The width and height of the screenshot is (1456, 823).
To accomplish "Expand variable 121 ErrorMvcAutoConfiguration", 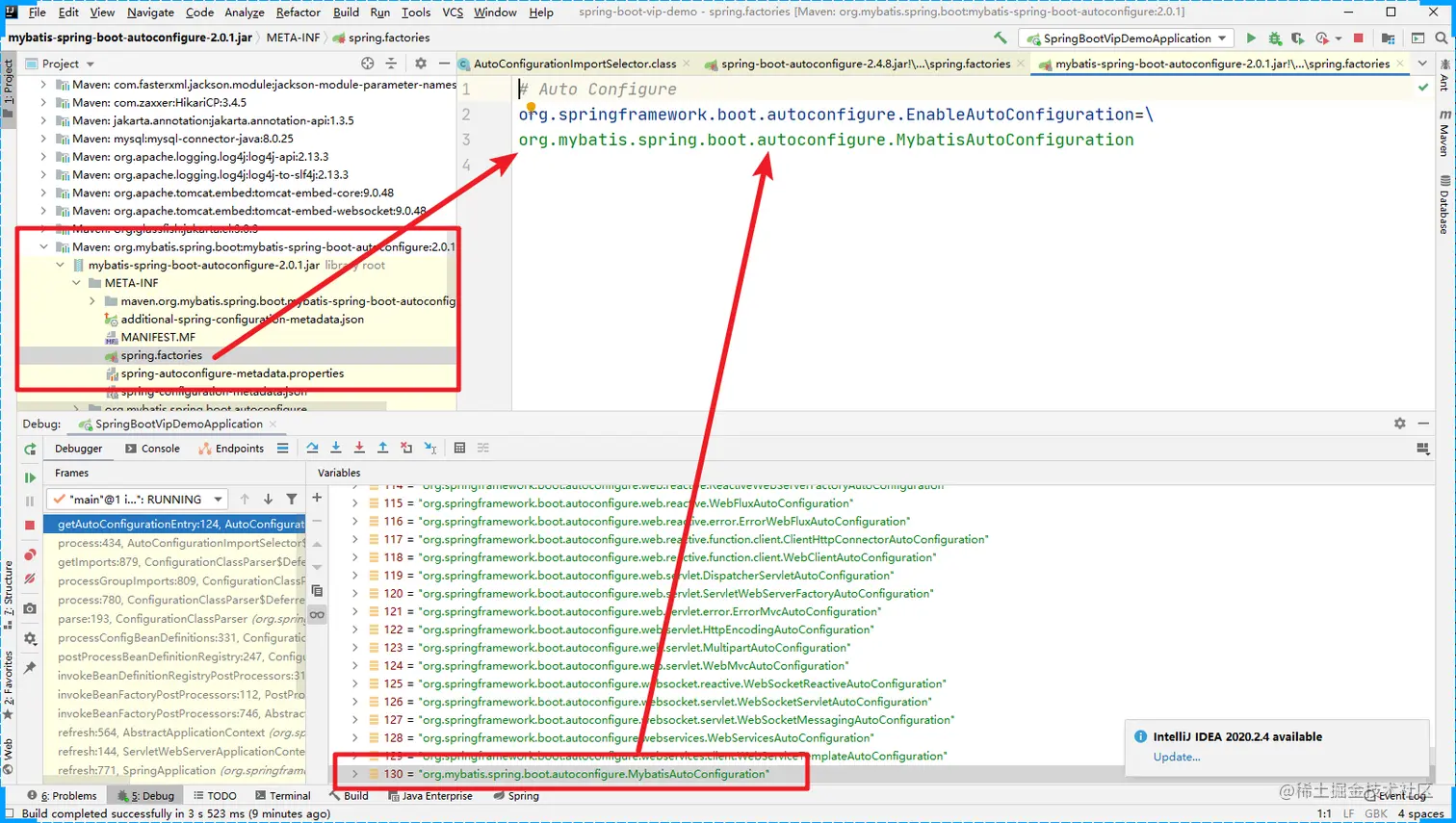I will (x=355, y=611).
